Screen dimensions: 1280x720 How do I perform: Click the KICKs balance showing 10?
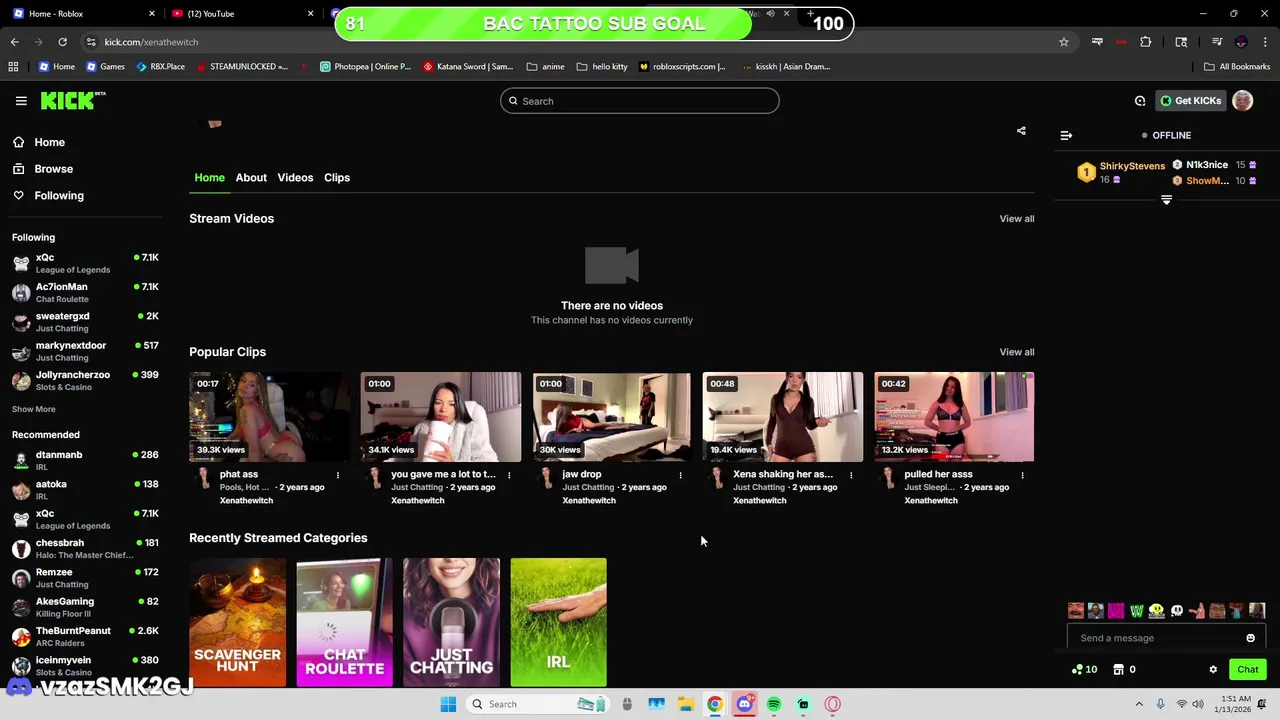(x=1084, y=670)
